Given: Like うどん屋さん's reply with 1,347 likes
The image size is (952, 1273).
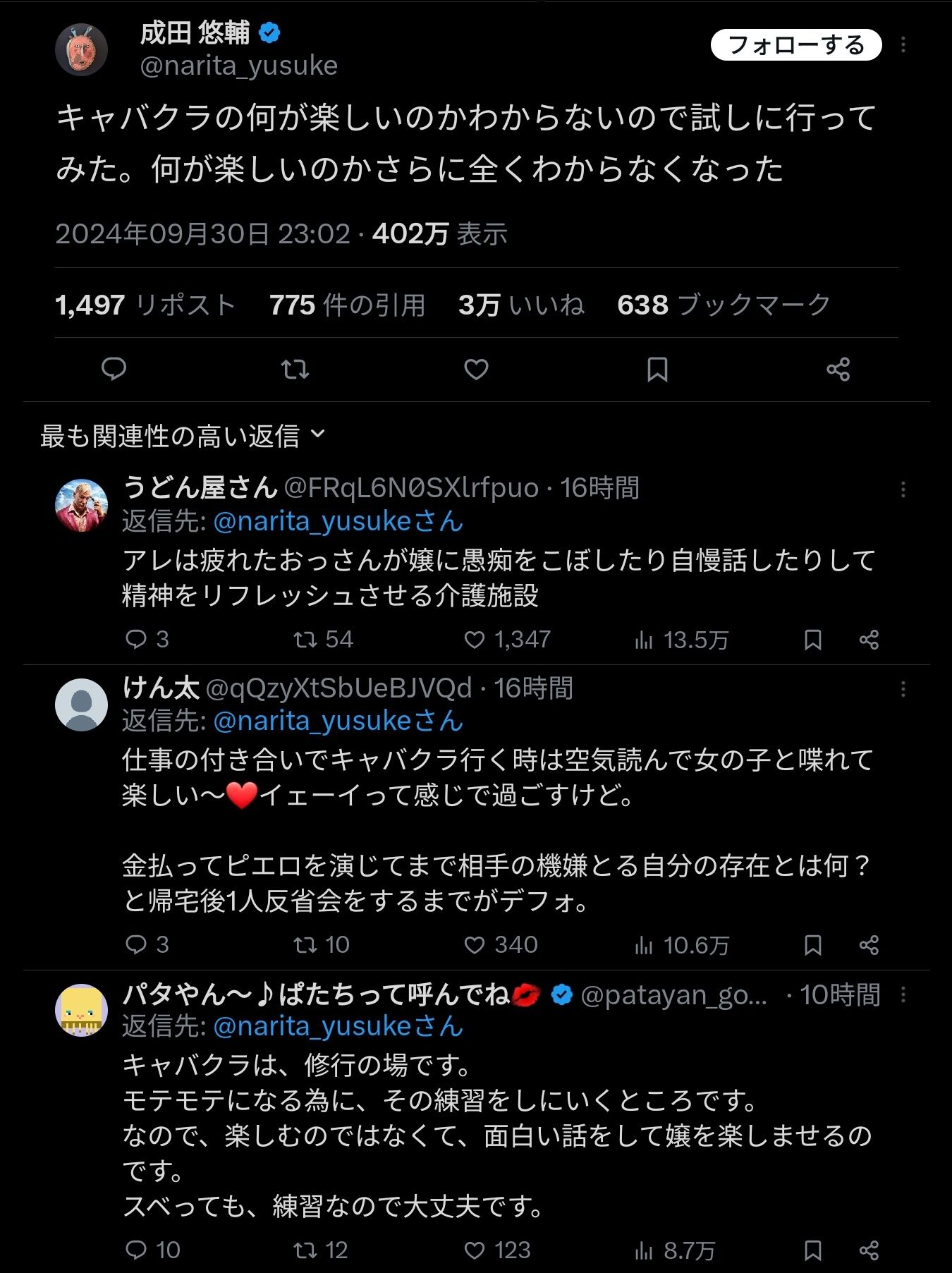Looking at the screenshot, I should point(508,640).
